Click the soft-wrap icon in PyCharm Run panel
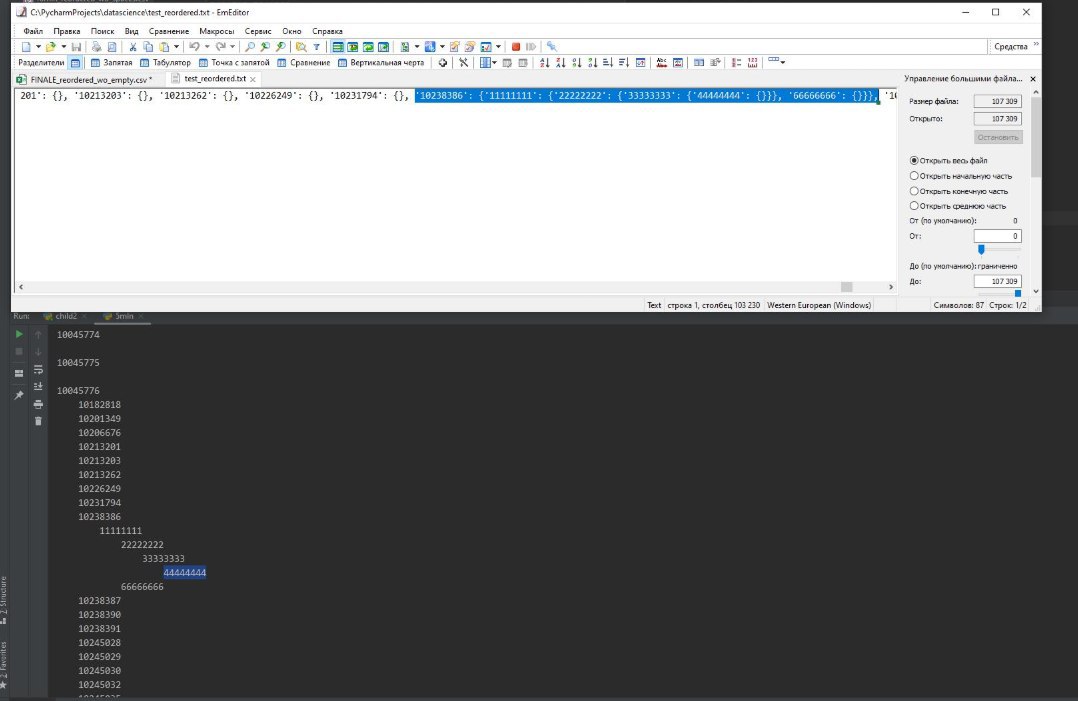This screenshot has width=1078, height=701. pyautogui.click(x=38, y=369)
